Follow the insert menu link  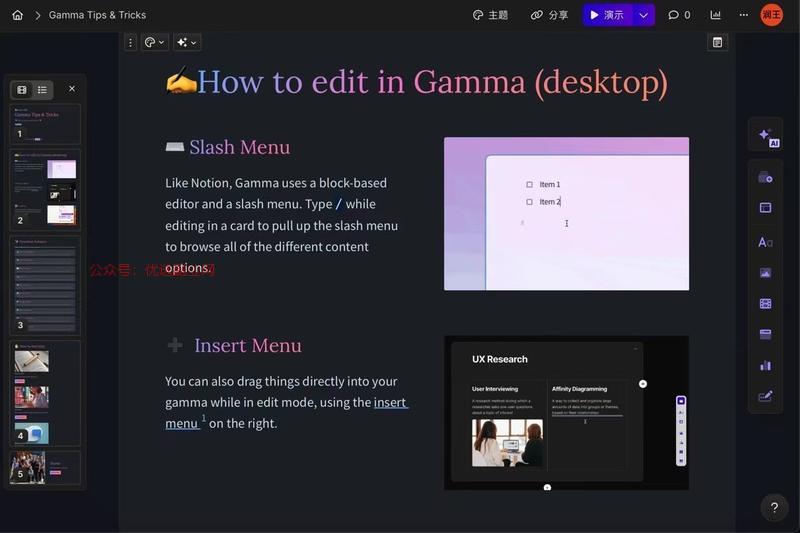(287, 413)
